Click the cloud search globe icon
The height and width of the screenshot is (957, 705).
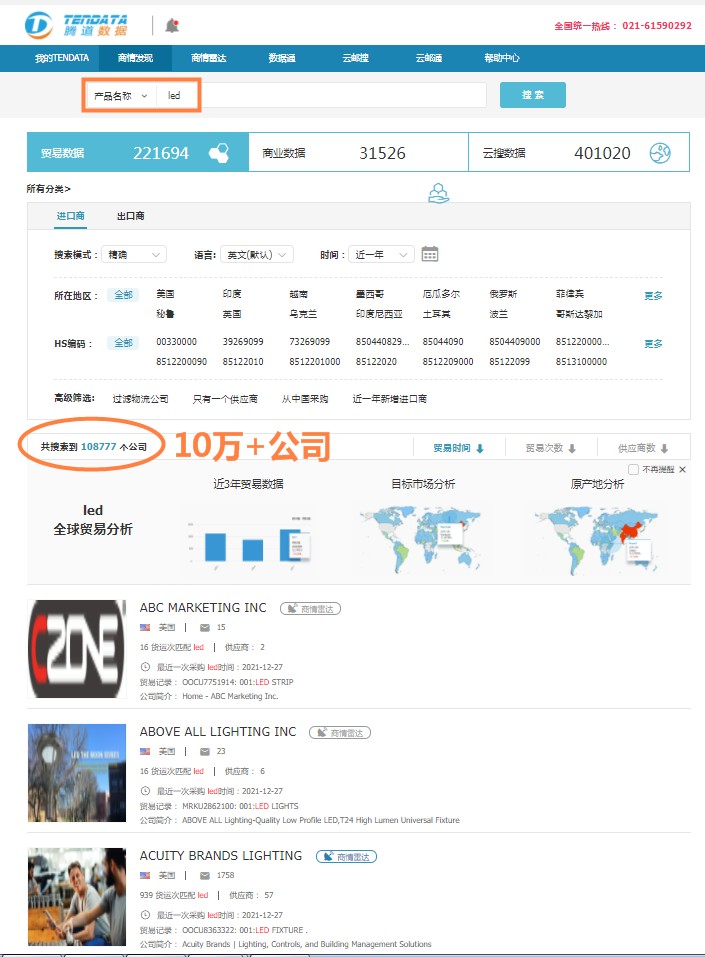[660, 153]
